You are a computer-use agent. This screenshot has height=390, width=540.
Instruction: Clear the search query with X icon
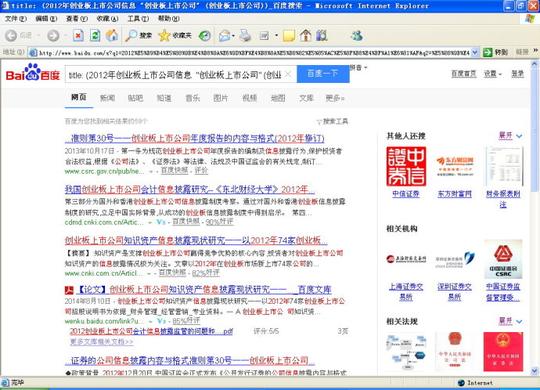point(289,74)
